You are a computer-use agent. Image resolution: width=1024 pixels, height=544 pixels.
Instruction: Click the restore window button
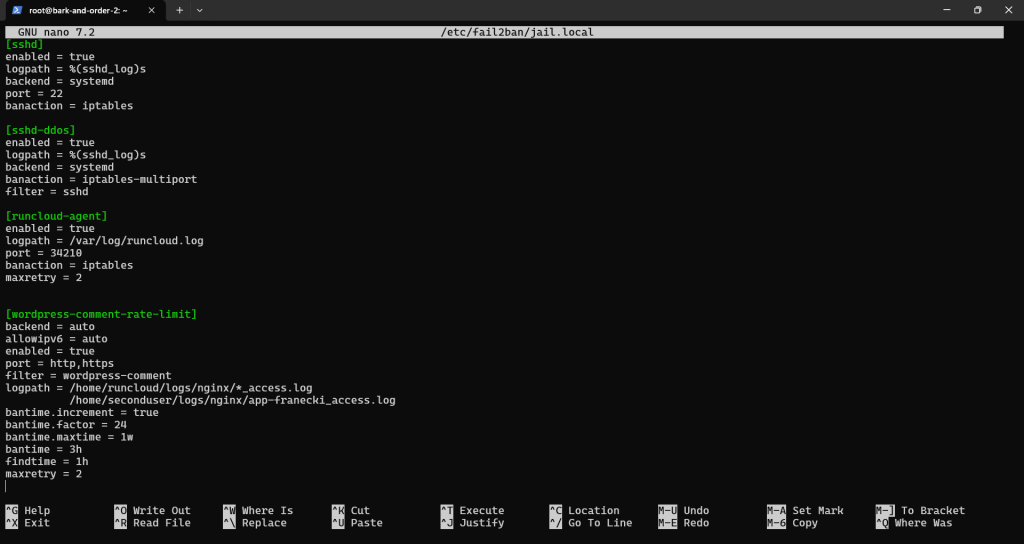(x=977, y=10)
